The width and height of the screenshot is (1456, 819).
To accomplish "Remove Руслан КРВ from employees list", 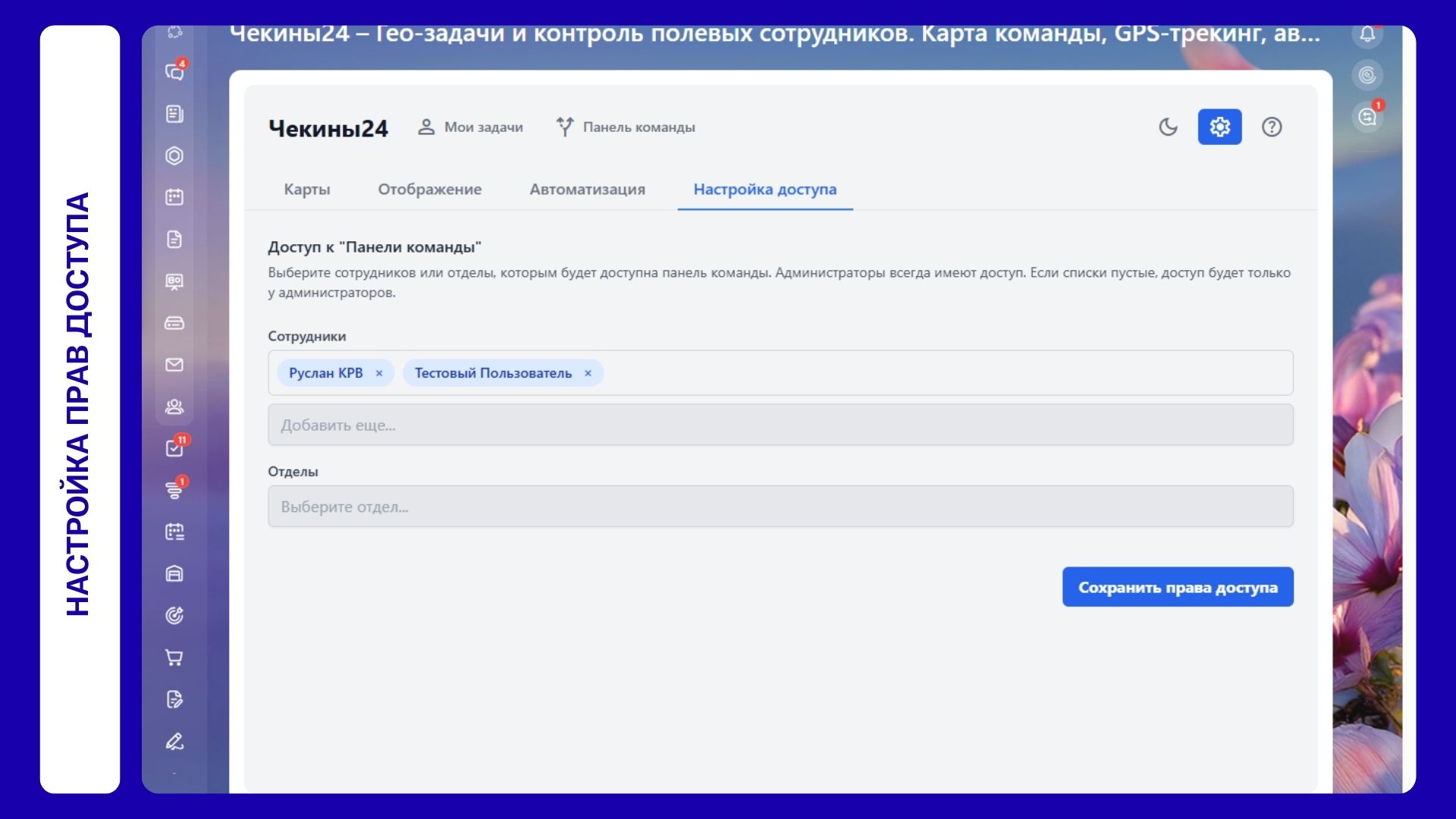I will coord(379,373).
